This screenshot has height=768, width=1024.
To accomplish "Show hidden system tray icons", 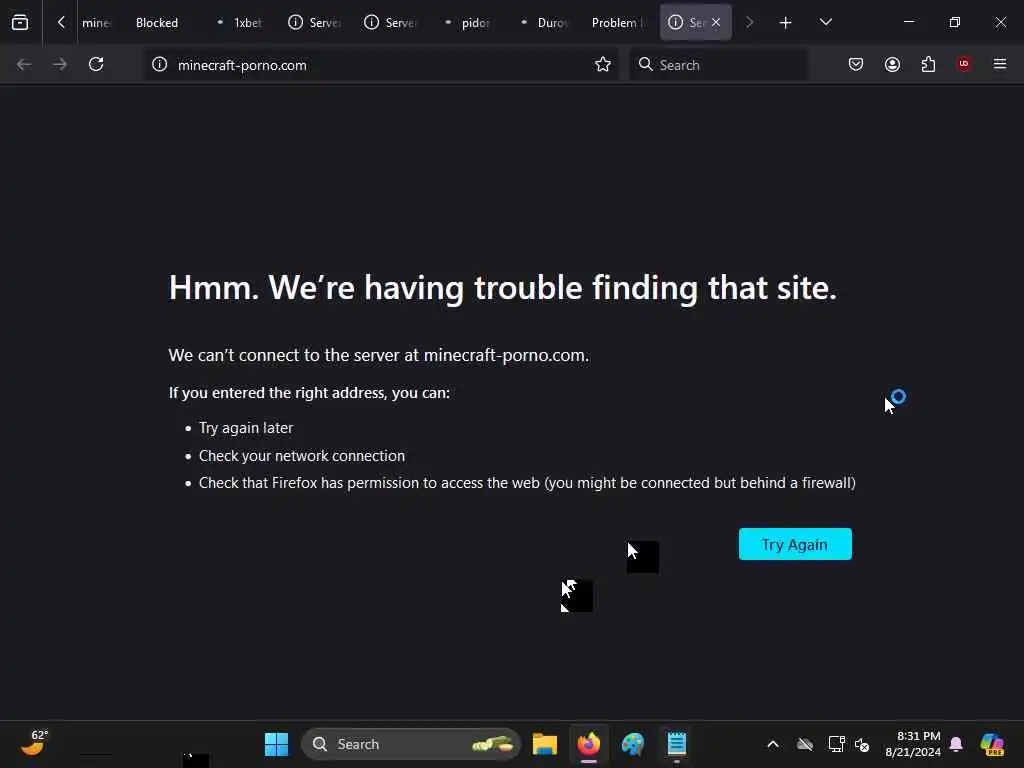I will pyautogui.click(x=773, y=744).
